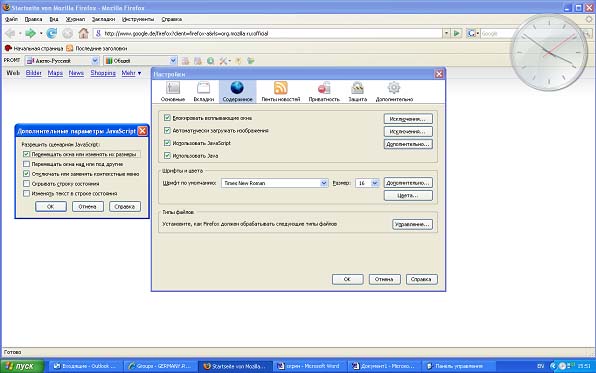Click the second PROMT toolbar document icon
Viewport: 596px width, 373px height.
pos(198,61)
